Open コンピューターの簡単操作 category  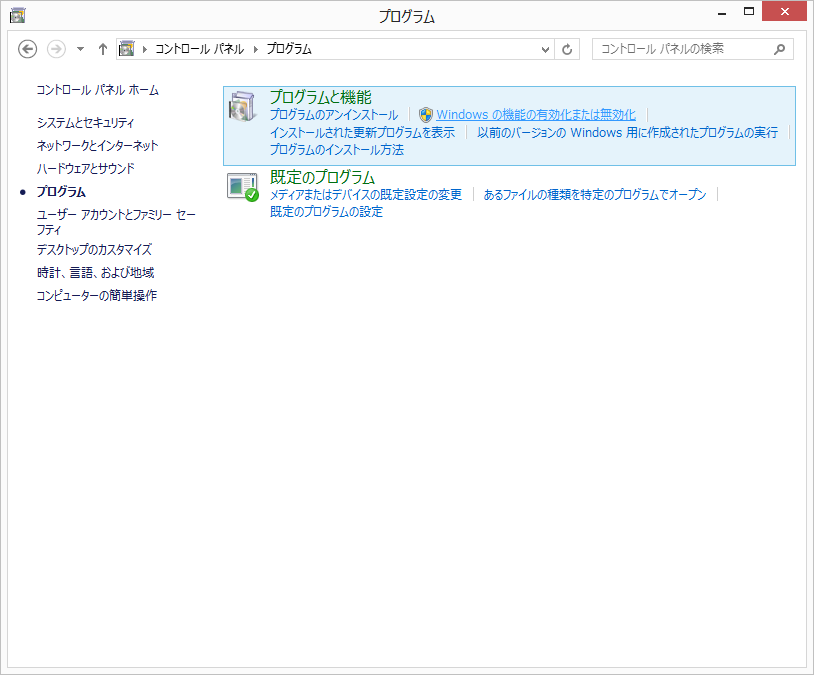[x=97, y=295]
